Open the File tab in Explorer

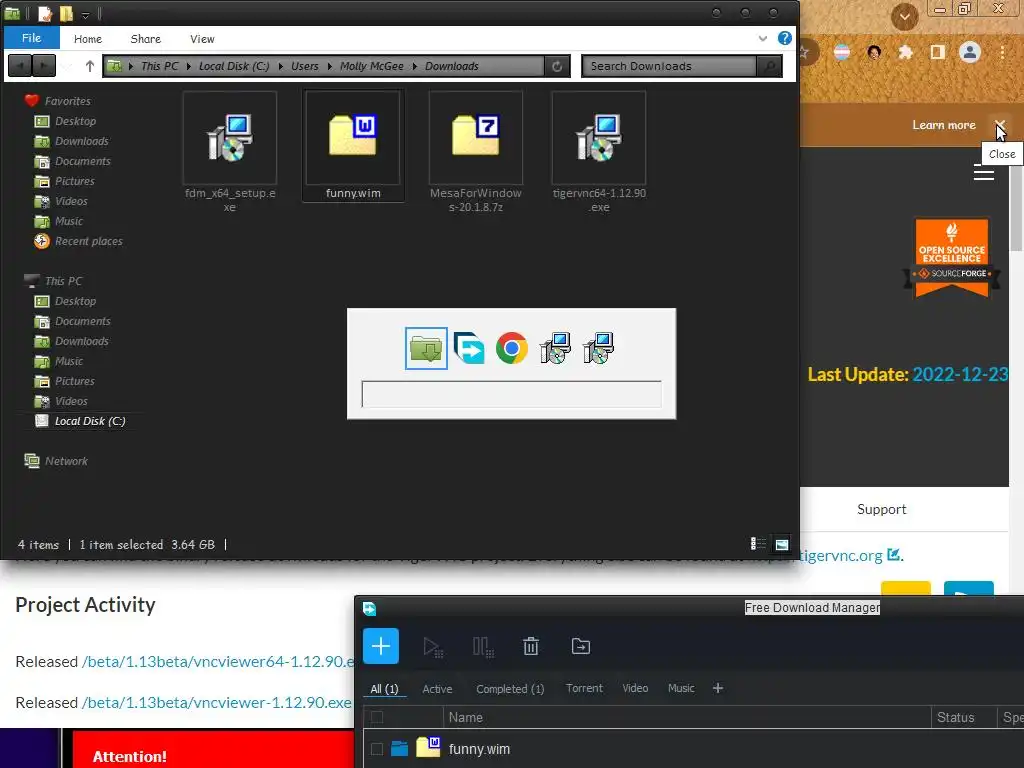tap(31, 38)
